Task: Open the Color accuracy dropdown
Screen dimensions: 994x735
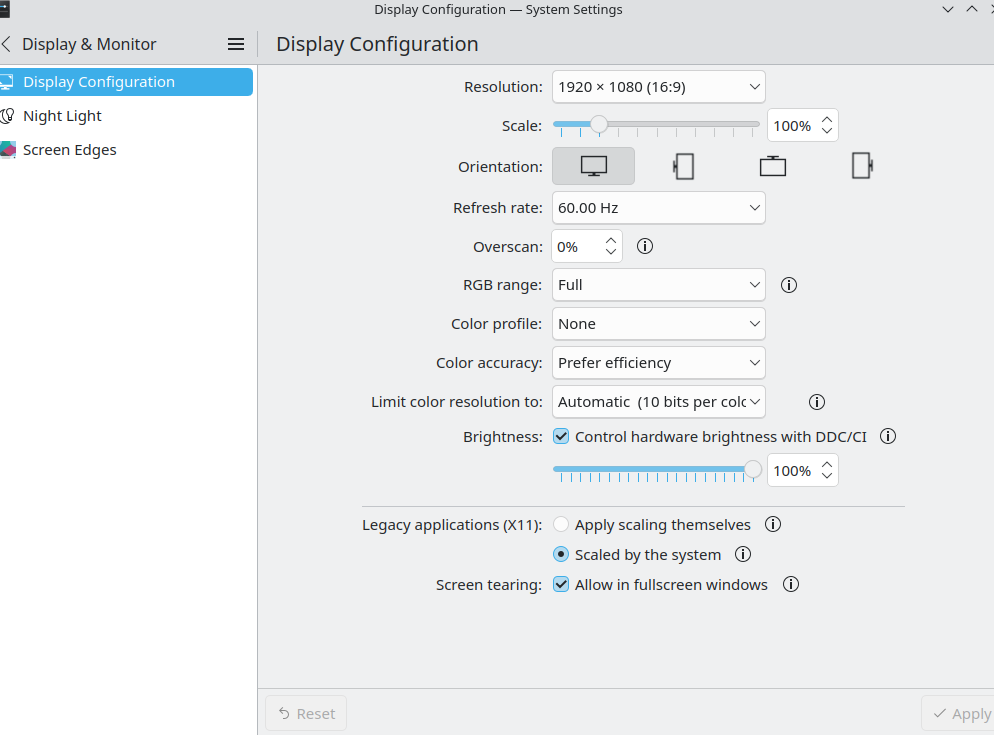Action: pyautogui.click(x=659, y=363)
